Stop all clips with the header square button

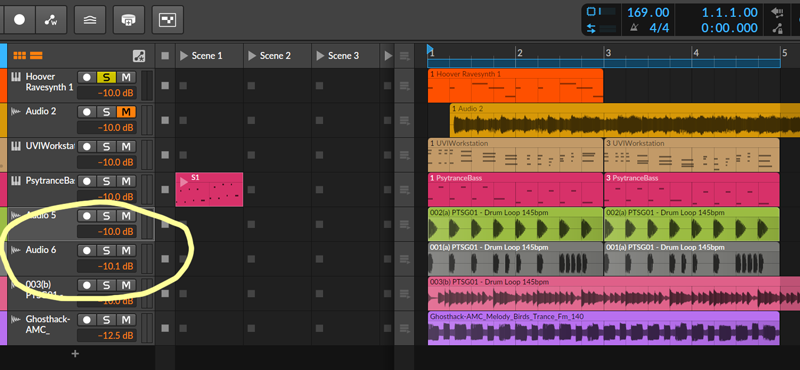165,56
